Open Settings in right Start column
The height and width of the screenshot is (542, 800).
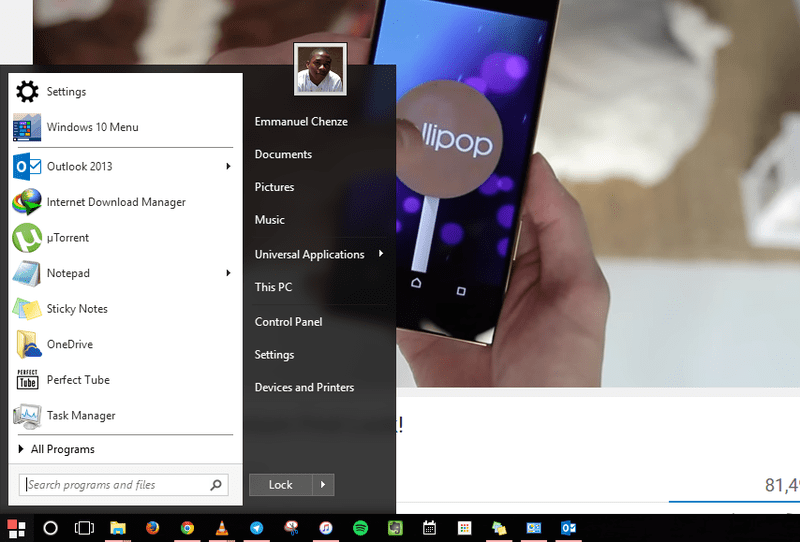274,355
